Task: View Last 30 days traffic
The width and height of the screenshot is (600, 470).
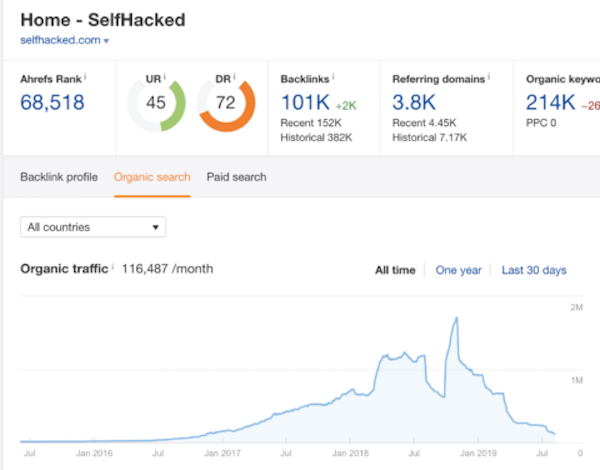Action: 534,270
